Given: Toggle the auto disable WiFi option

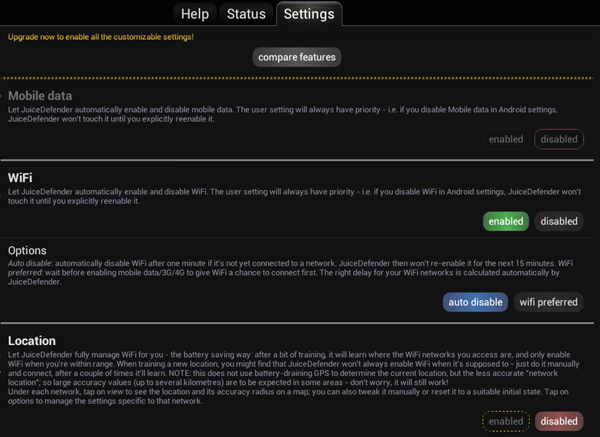Looking at the screenshot, I should [475, 302].
